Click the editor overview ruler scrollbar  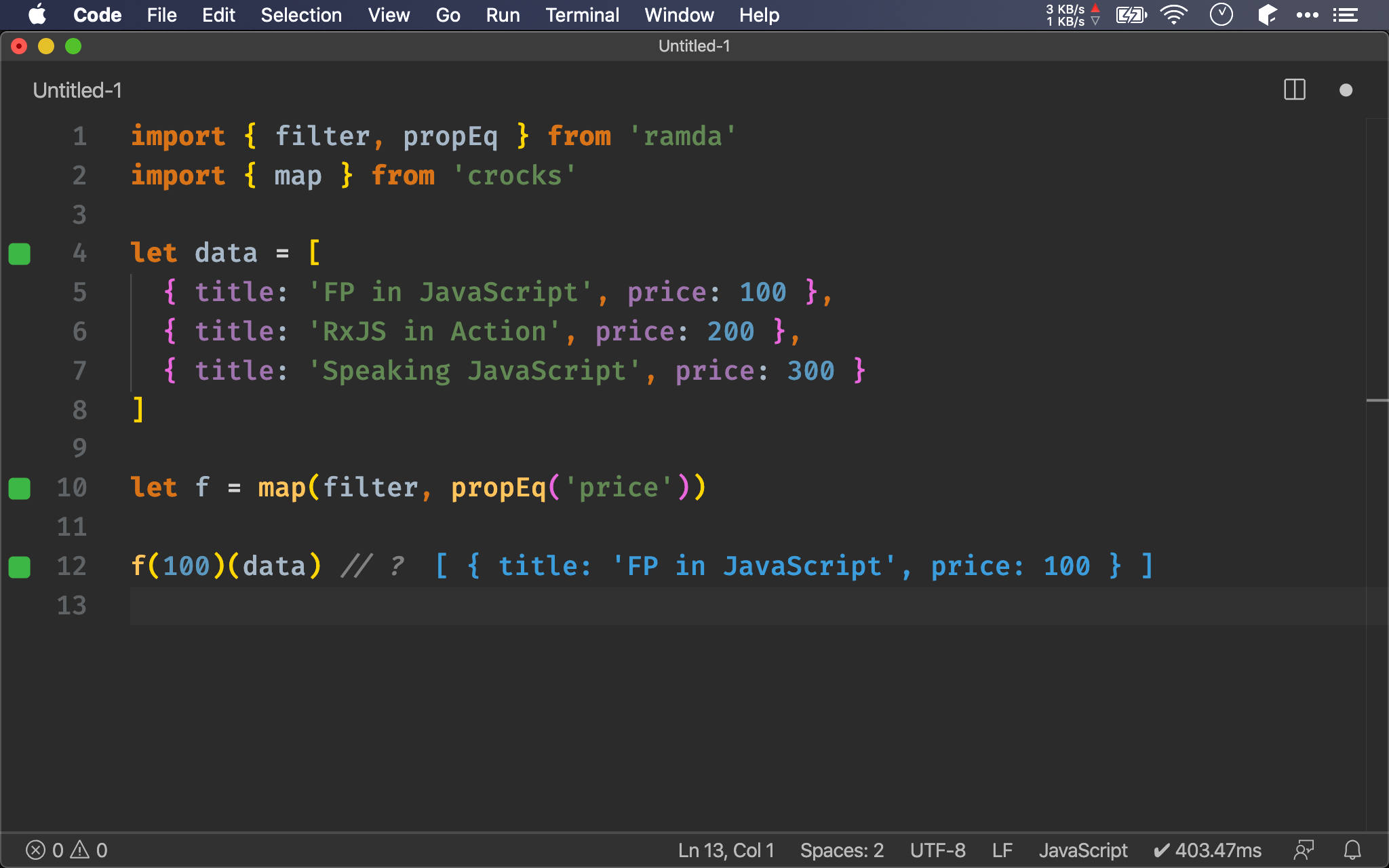pos(1377,475)
